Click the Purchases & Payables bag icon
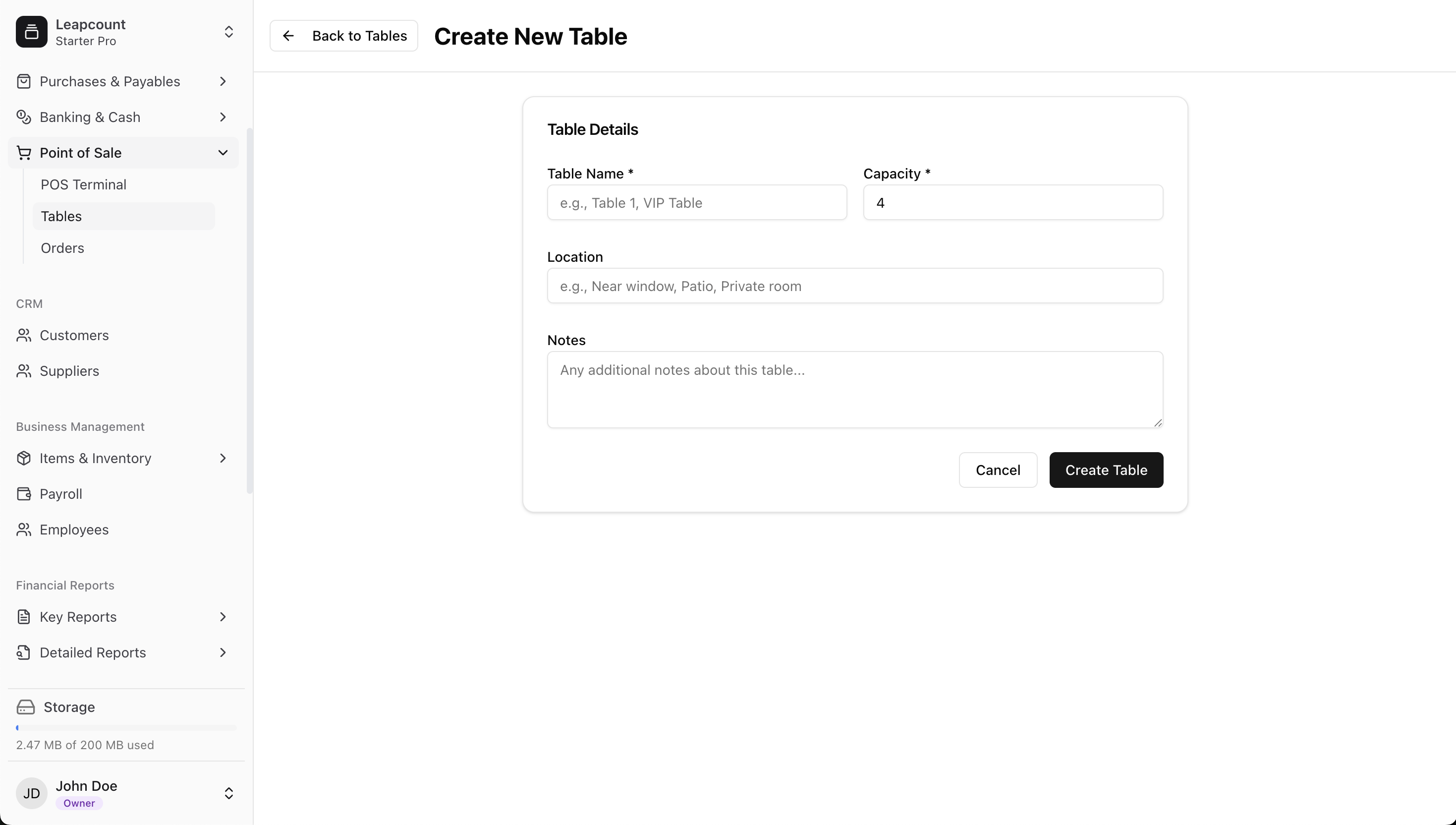1456x825 pixels. click(24, 82)
